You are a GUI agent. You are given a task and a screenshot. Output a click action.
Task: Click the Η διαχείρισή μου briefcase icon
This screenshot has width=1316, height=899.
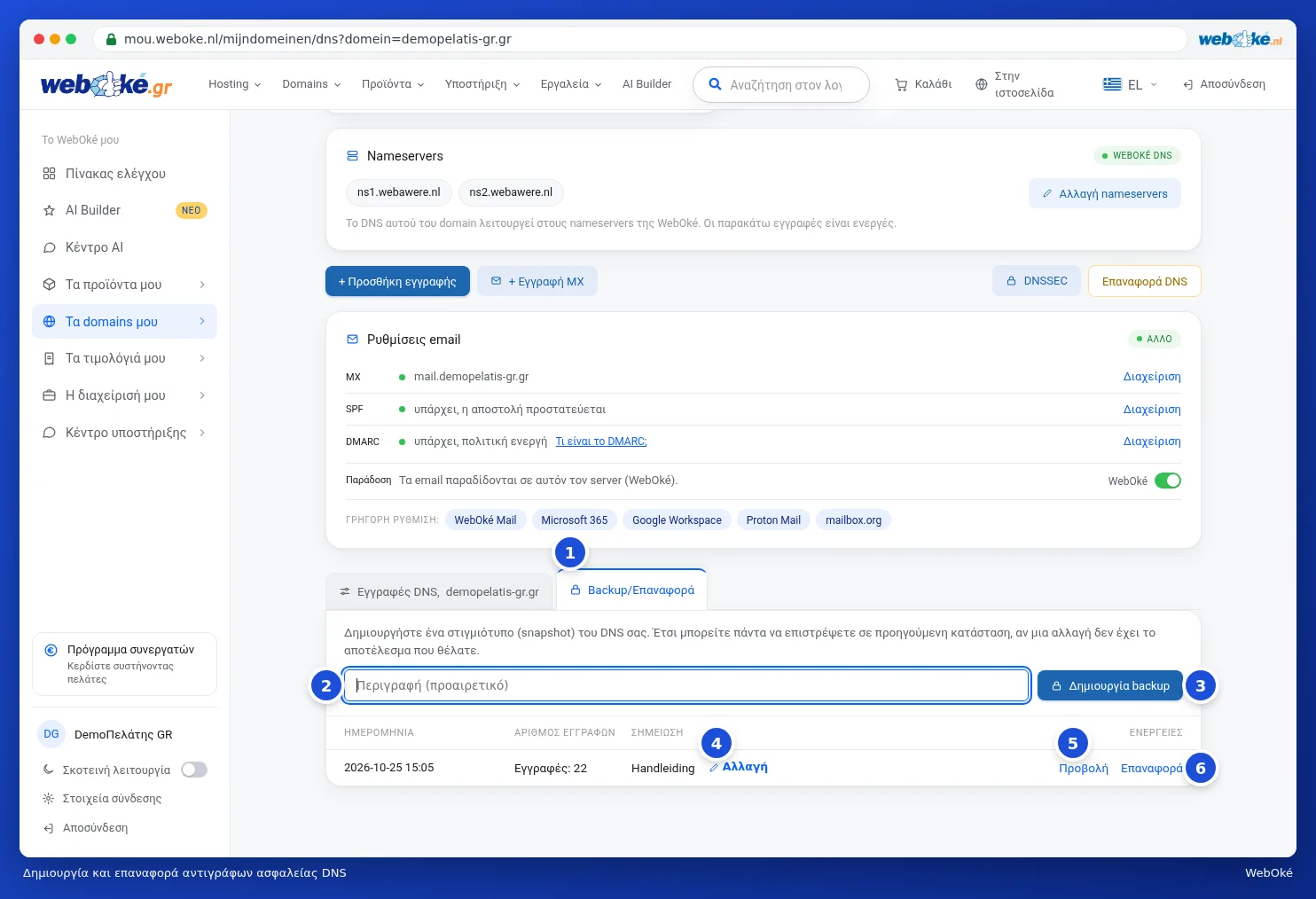[50, 395]
